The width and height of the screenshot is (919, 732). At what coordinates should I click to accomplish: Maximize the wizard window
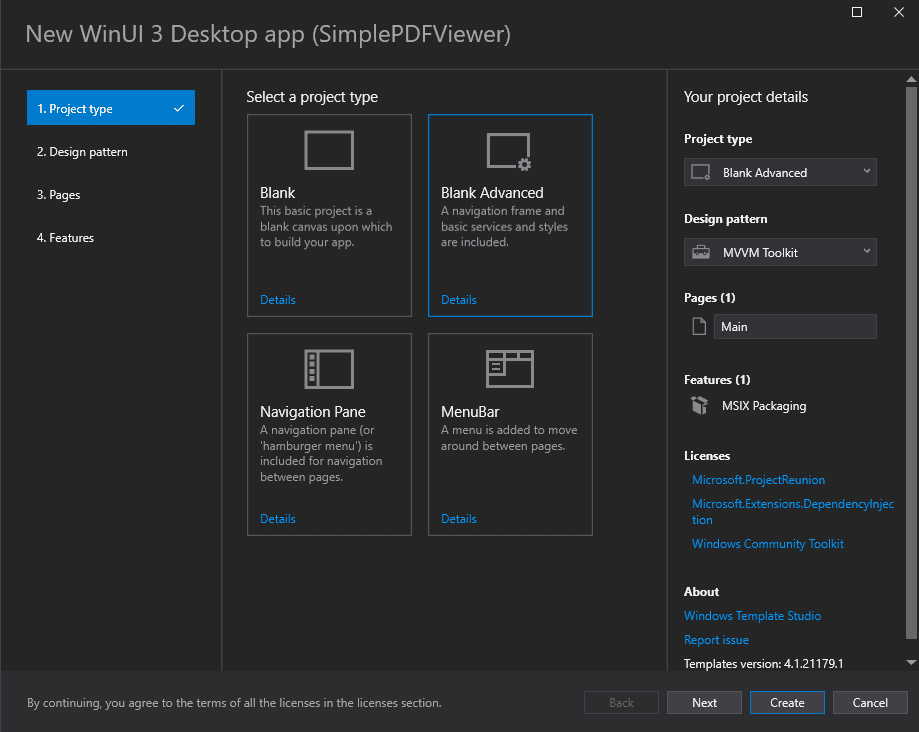[857, 13]
